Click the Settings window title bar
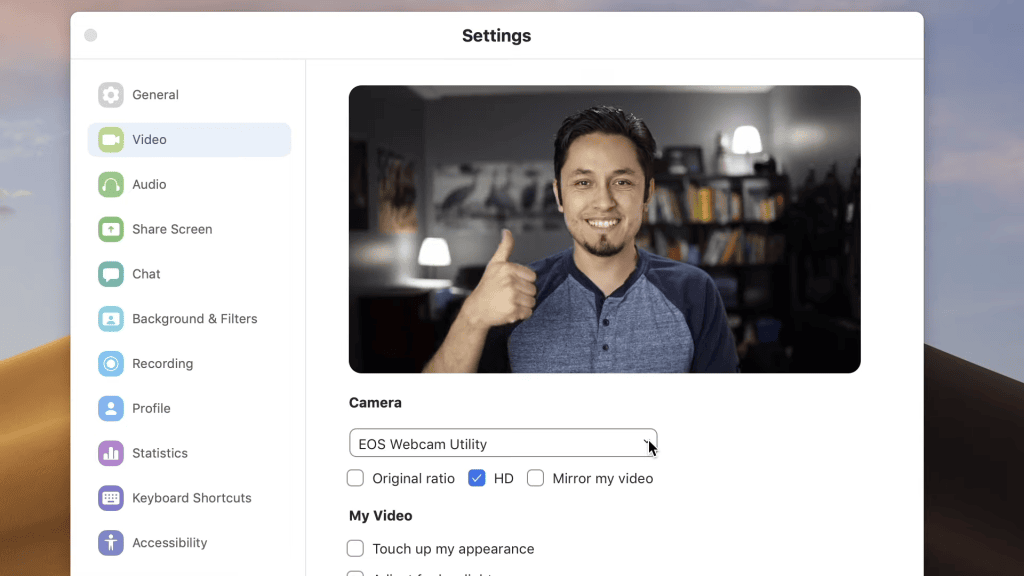Viewport: 1024px width, 576px height. click(x=497, y=35)
